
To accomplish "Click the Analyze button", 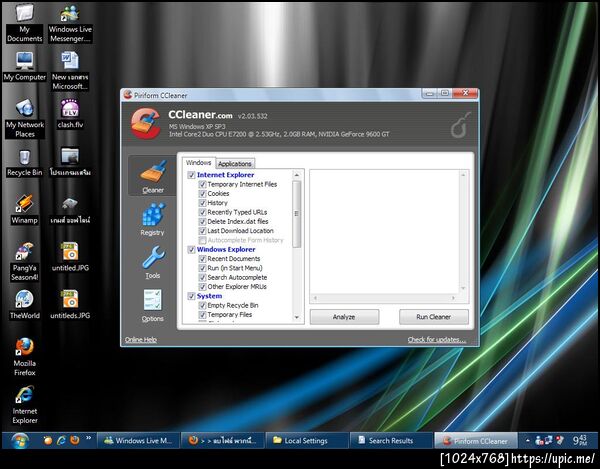I will point(344,317).
